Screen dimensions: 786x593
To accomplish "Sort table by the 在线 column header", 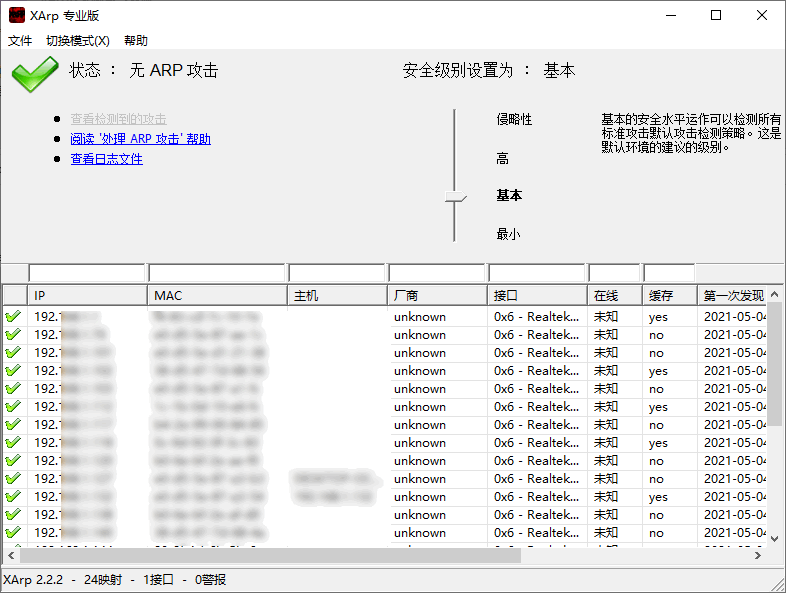I will click(x=615, y=295).
